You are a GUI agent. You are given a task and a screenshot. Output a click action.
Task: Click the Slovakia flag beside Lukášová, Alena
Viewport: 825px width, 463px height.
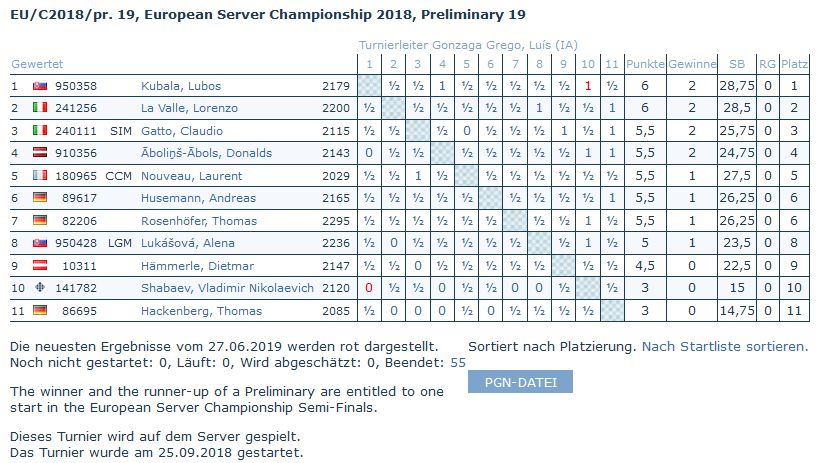(40, 243)
